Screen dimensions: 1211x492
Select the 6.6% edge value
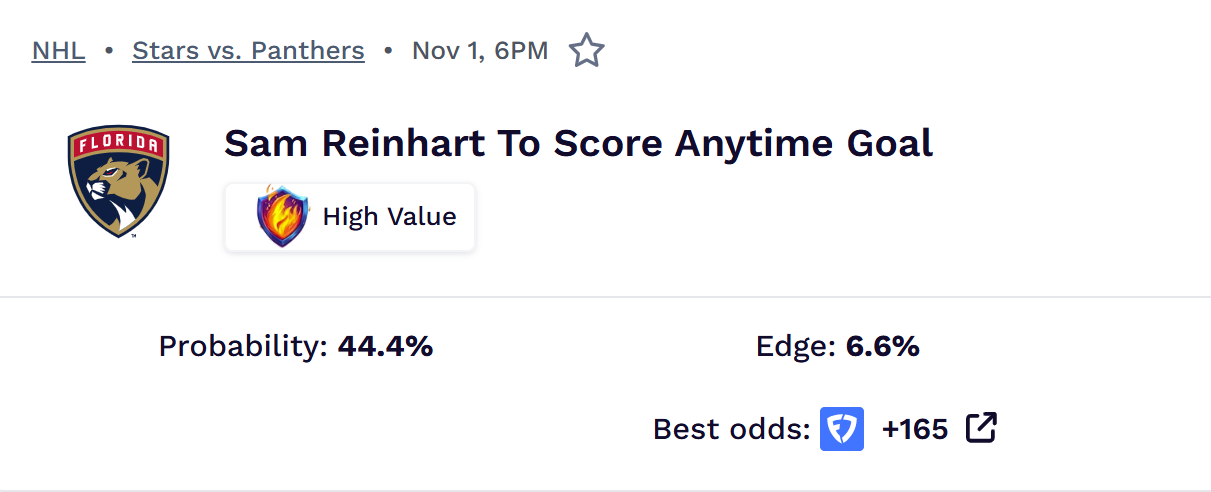882,347
